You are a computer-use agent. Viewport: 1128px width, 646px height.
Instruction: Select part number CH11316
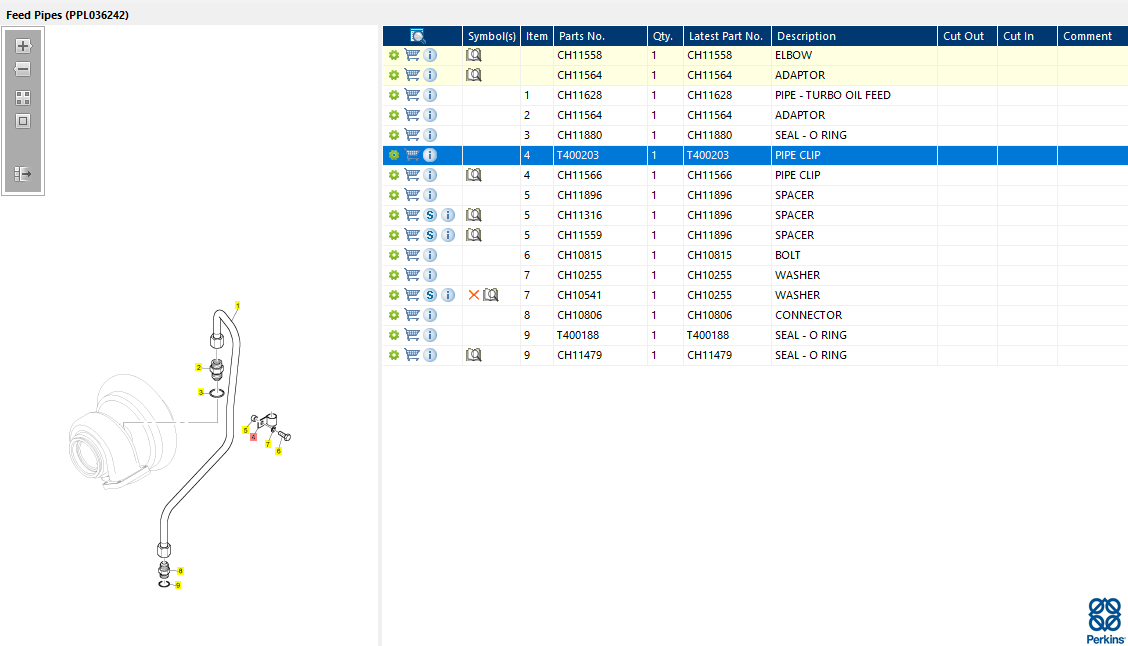coord(579,215)
